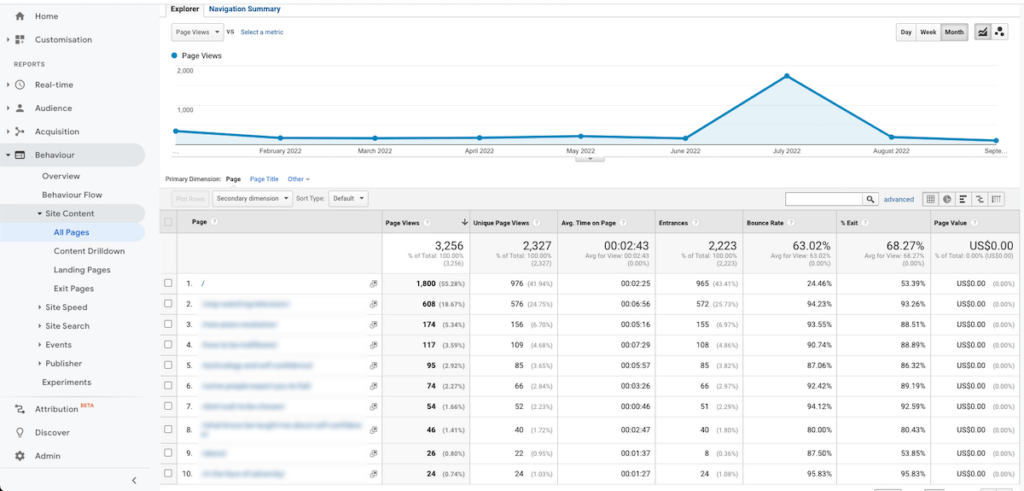This screenshot has height=491, width=1024.
Task: Select the Explorer tab
Action: click(185, 9)
